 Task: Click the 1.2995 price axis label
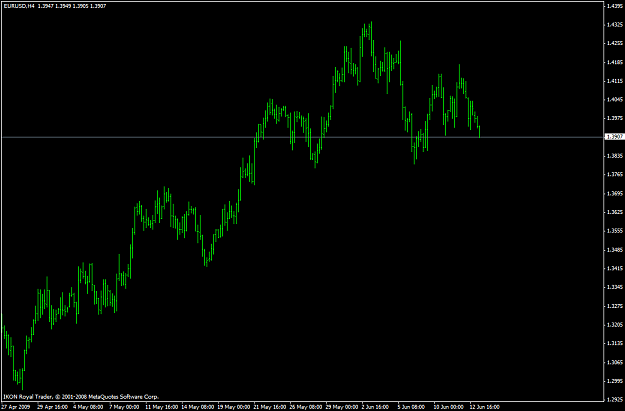[x=615, y=381]
